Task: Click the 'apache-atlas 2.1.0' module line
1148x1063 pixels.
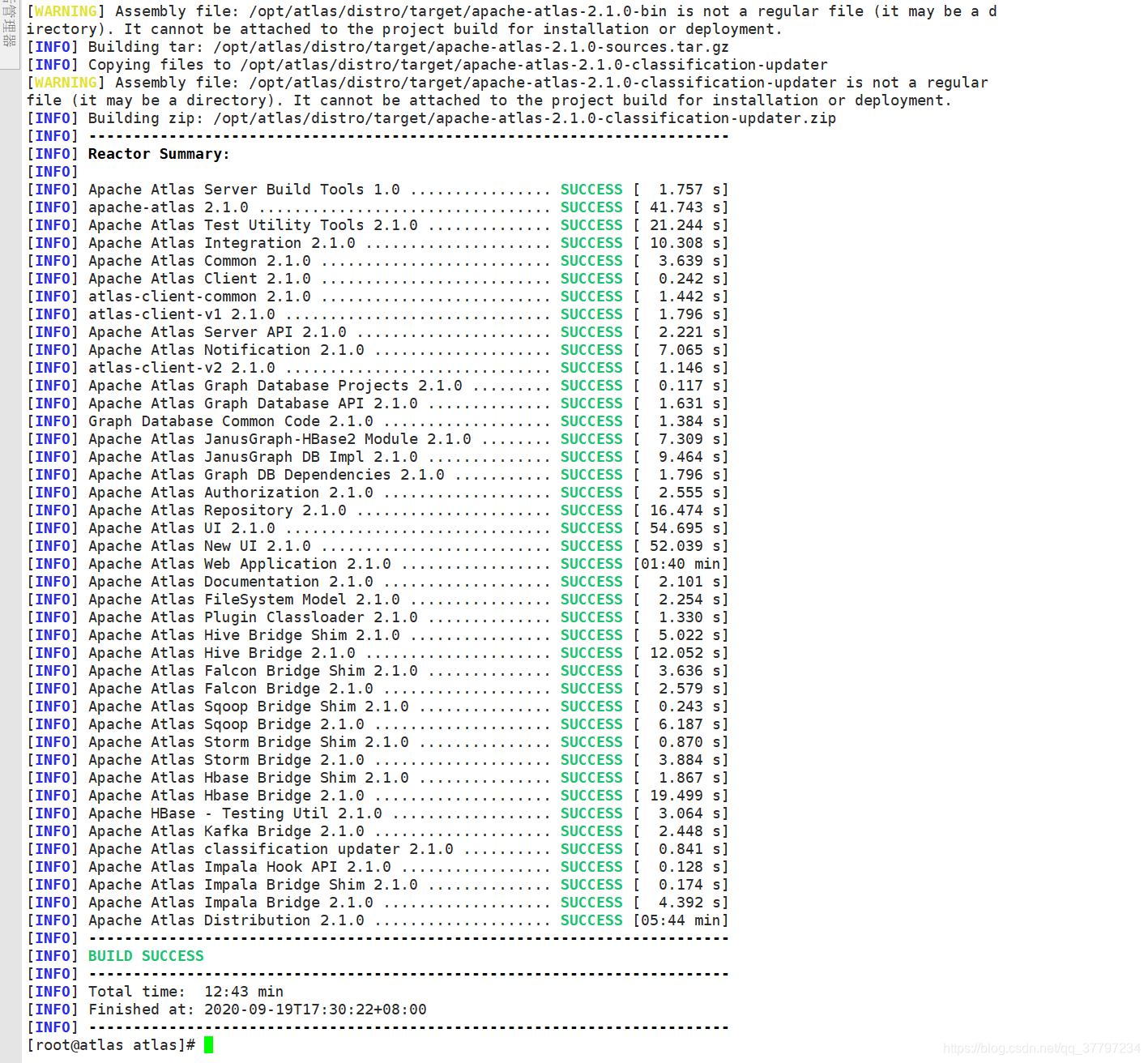Action: coord(378,207)
